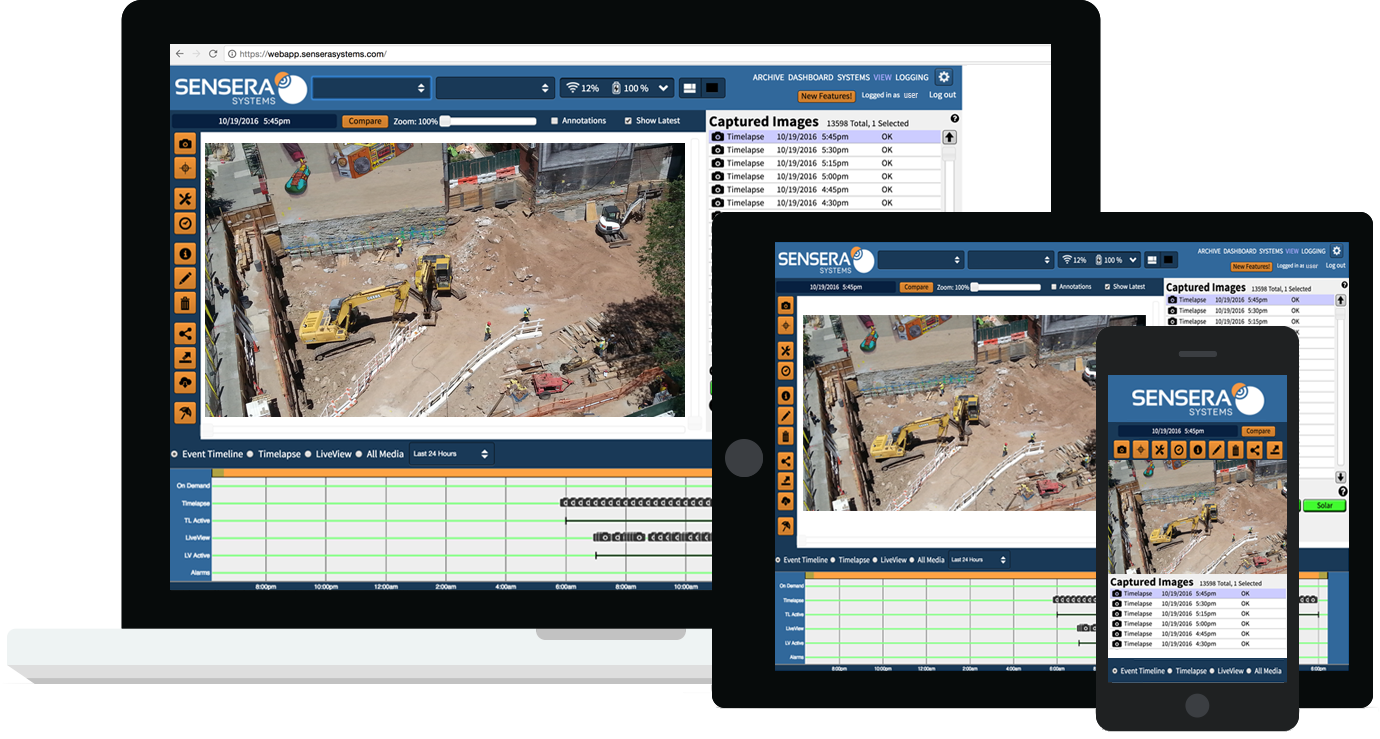Image resolution: width=1380 pixels, height=739 pixels.
Task: Open the settings gear on the laptop header
Action: pos(944,77)
